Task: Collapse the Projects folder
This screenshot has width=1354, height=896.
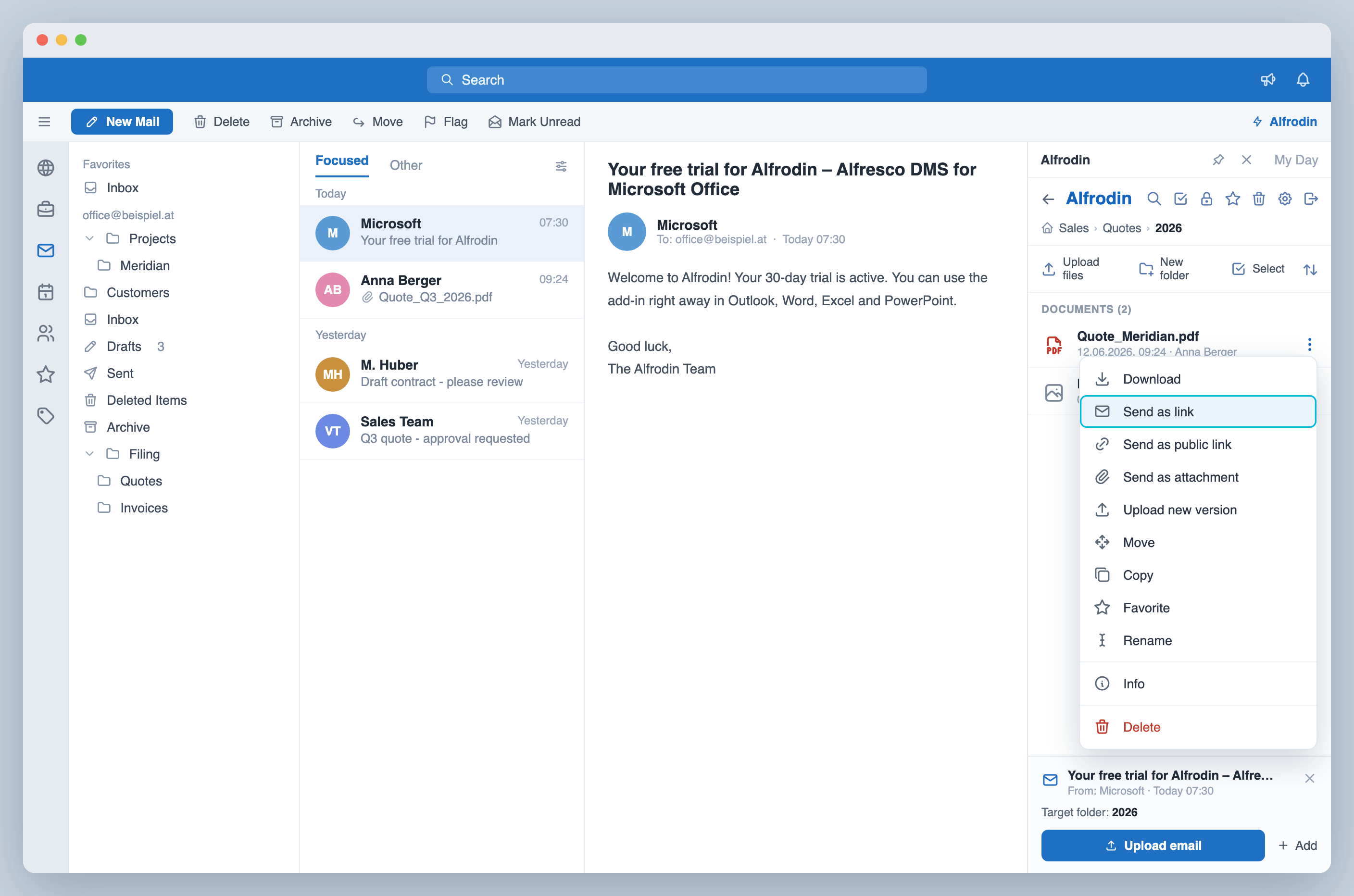Action: tap(89, 238)
